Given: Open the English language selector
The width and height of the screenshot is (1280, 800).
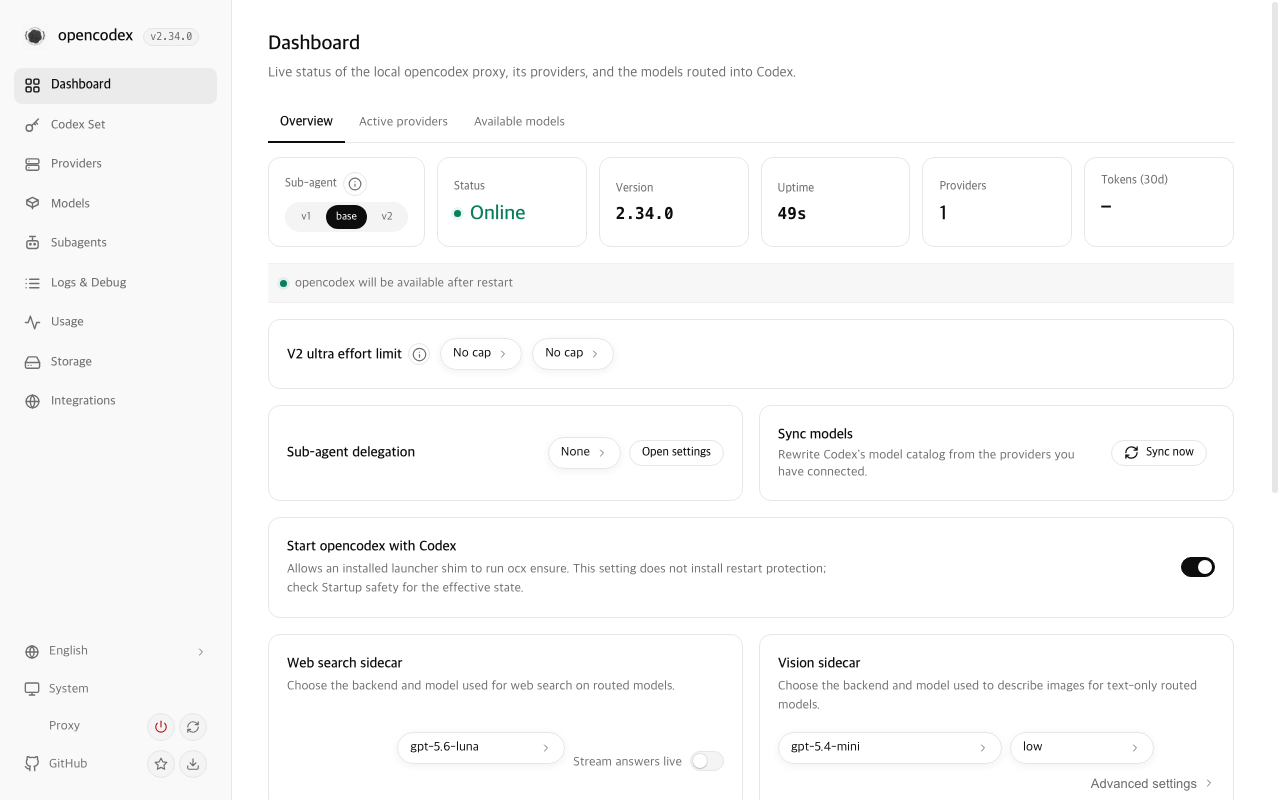Looking at the screenshot, I should [115, 651].
